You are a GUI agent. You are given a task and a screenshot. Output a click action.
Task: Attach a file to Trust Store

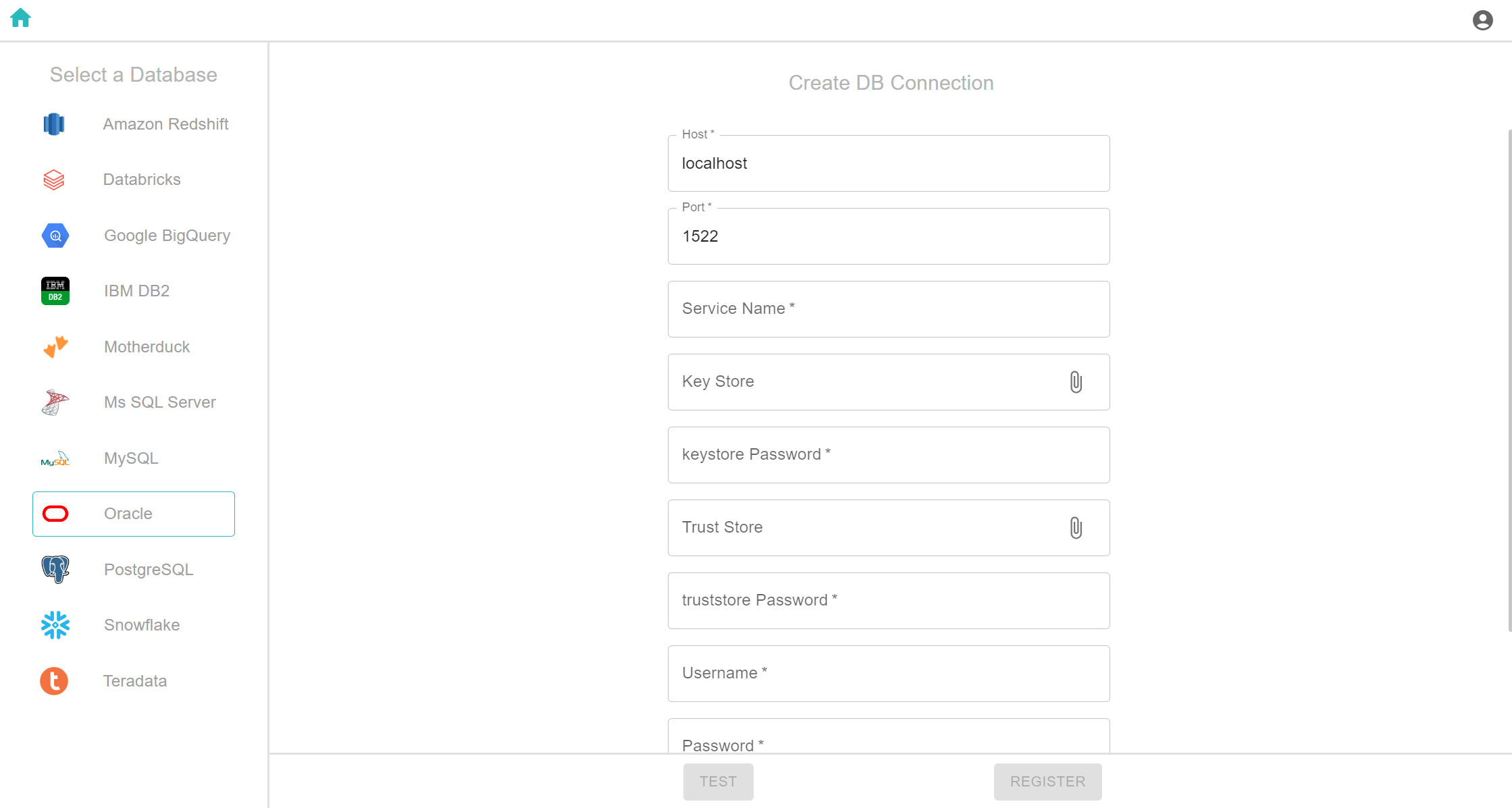(1076, 528)
